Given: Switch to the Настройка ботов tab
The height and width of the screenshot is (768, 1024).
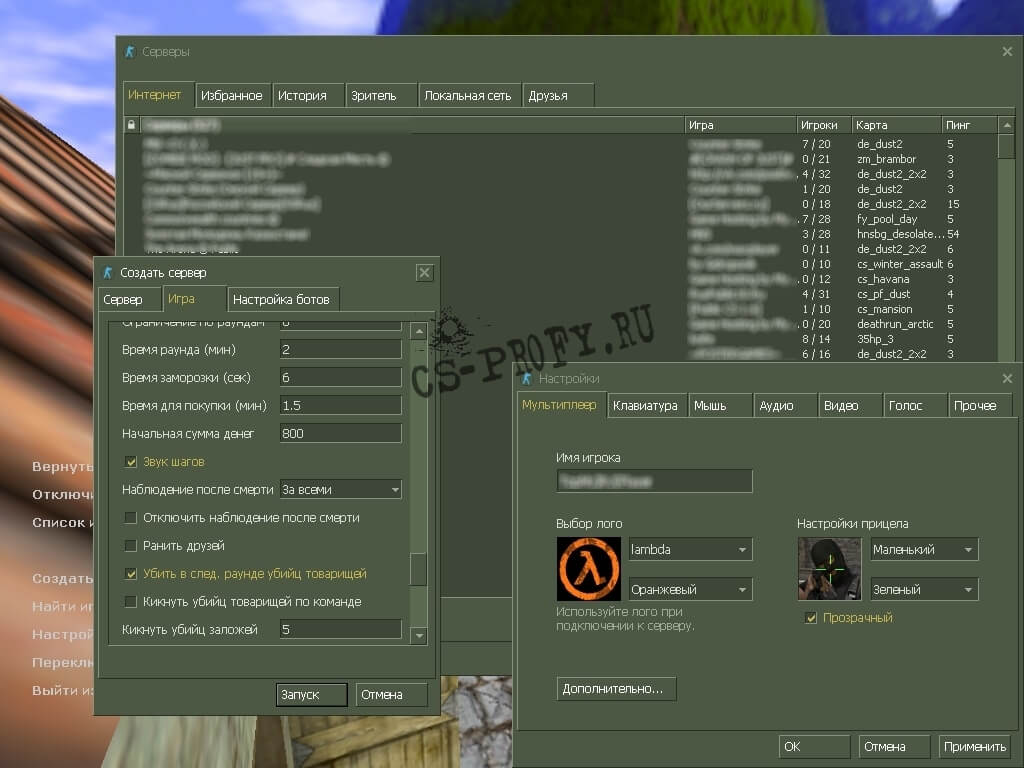Looking at the screenshot, I should 284,299.
